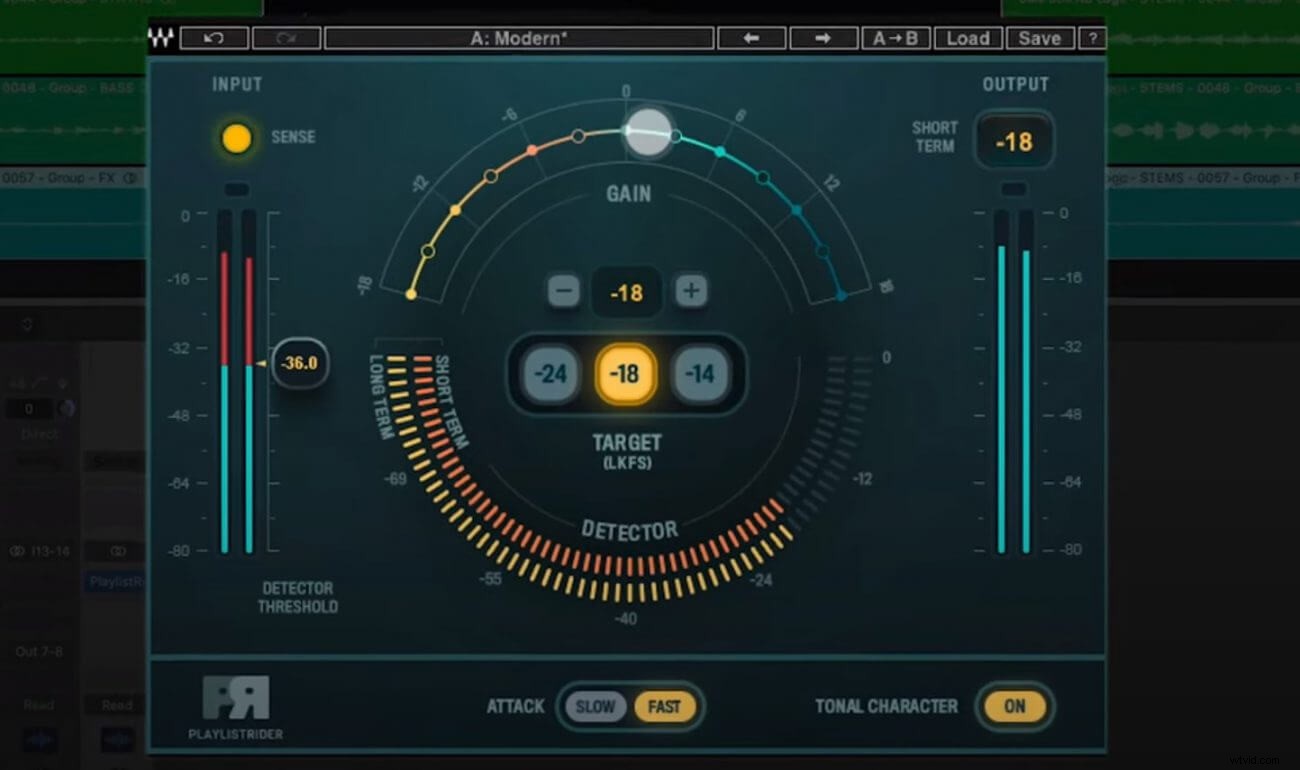Select the -24 LKFS target
The image size is (1300, 770).
coord(549,374)
